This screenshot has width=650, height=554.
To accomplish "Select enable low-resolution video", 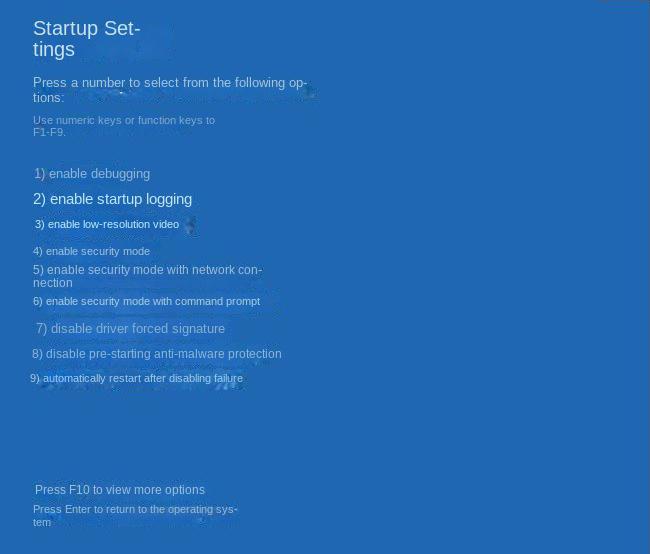I will (x=107, y=224).
